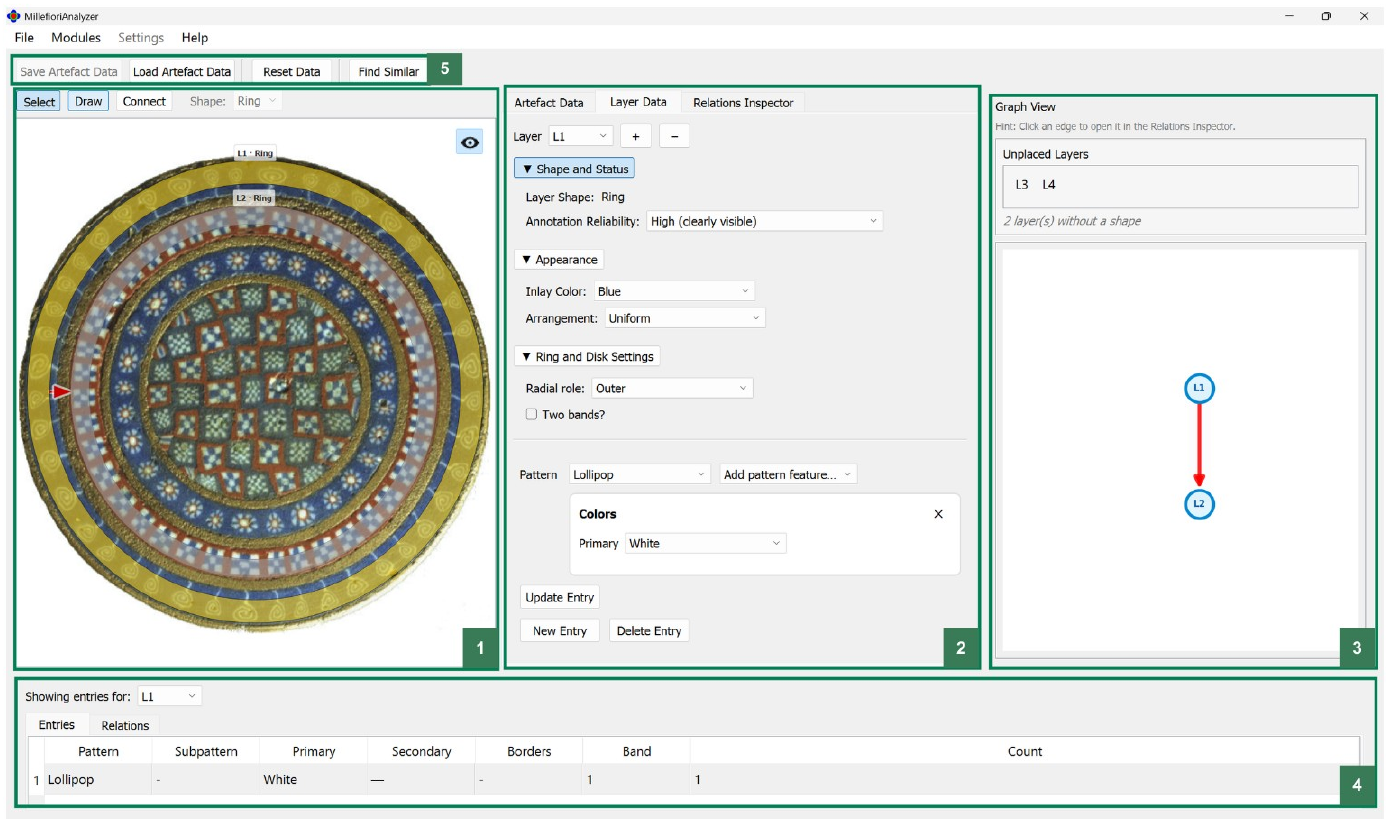Activate the Draw tool
This screenshot has height=819, width=1386.
pyautogui.click(x=89, y=101)
